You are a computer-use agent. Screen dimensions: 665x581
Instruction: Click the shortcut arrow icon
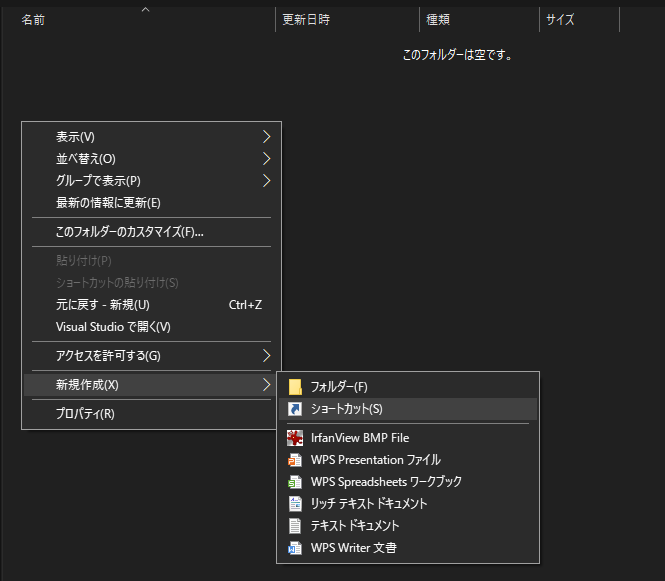[x=295, y=409]
